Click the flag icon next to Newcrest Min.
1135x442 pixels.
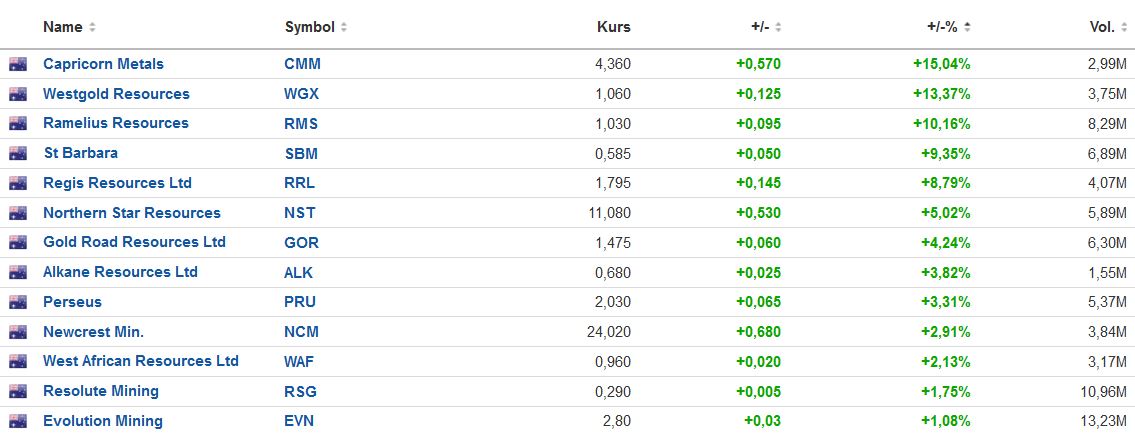tap(18, 331)
